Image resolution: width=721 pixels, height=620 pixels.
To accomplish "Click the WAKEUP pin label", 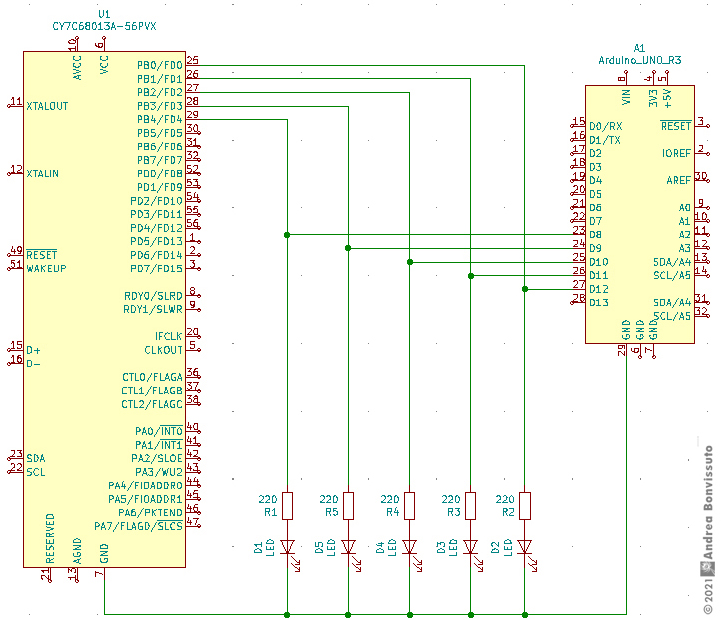I will click(x=46, y=269).
